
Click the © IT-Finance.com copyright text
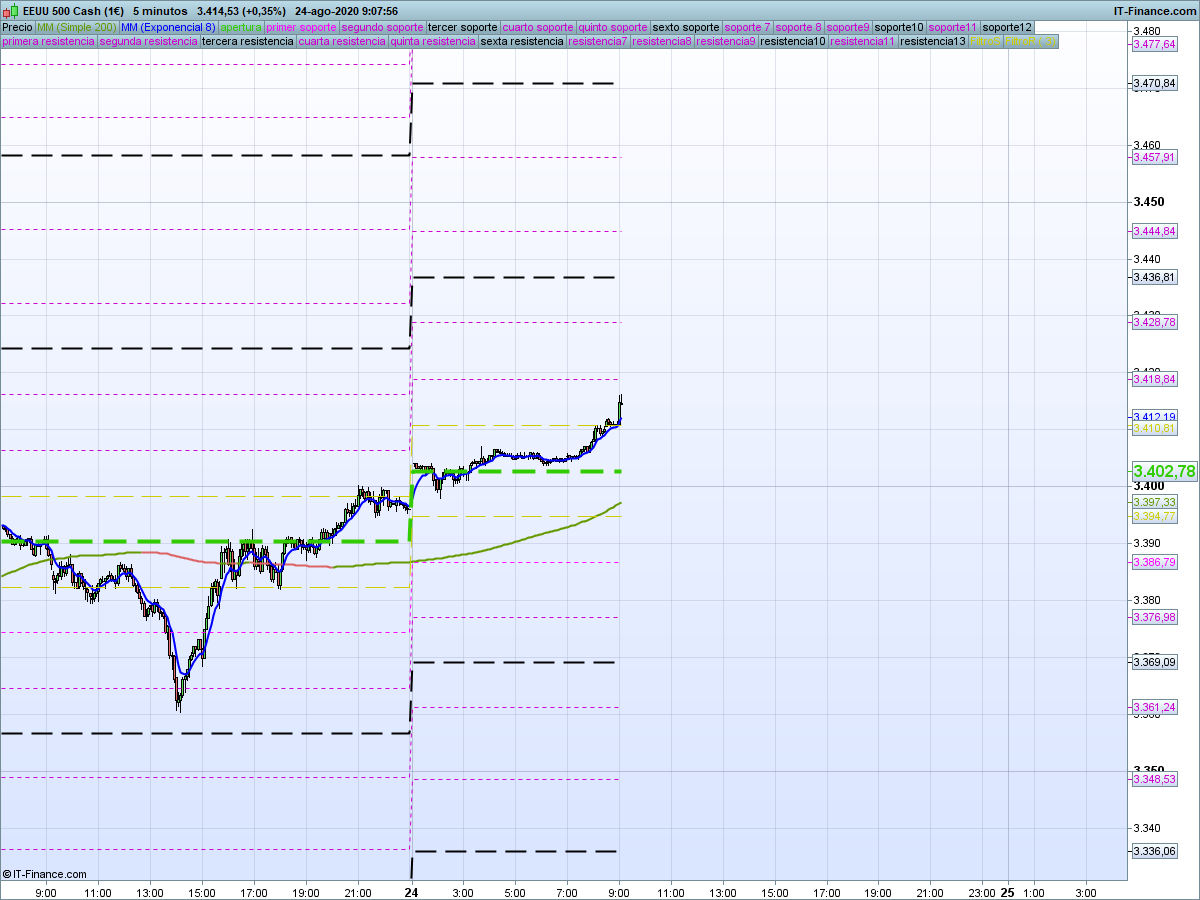pyautogui.click(x=45, y=874)
